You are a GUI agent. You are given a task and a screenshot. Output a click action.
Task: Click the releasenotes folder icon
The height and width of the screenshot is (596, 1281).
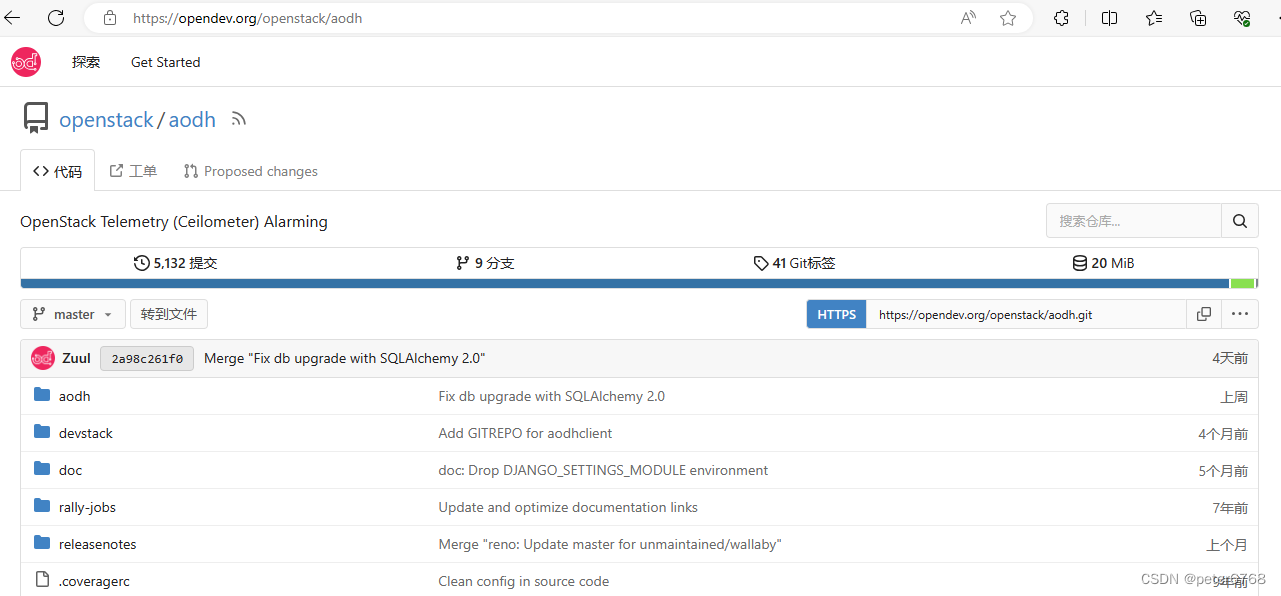[x=42, y=543]
